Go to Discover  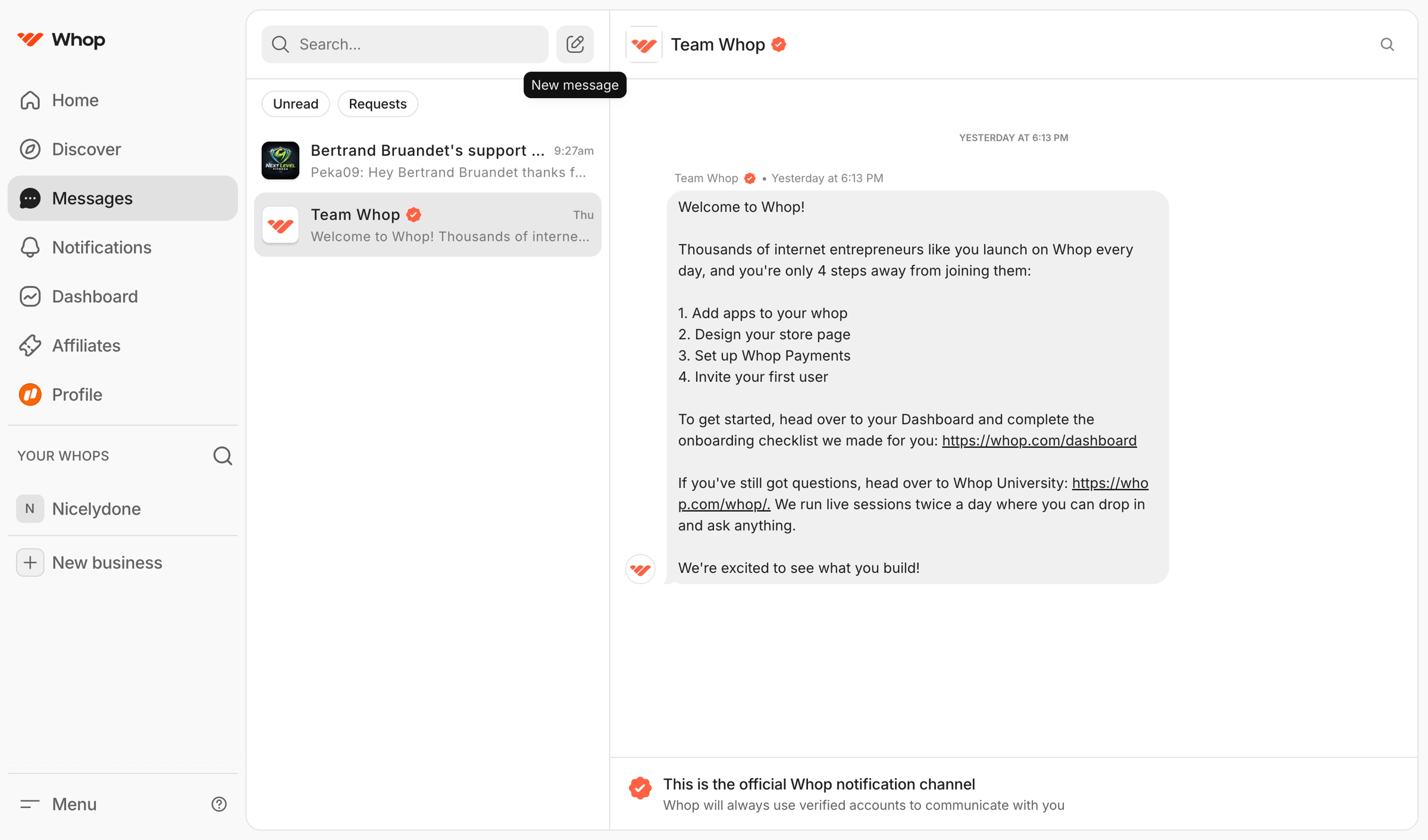(123, 149)
